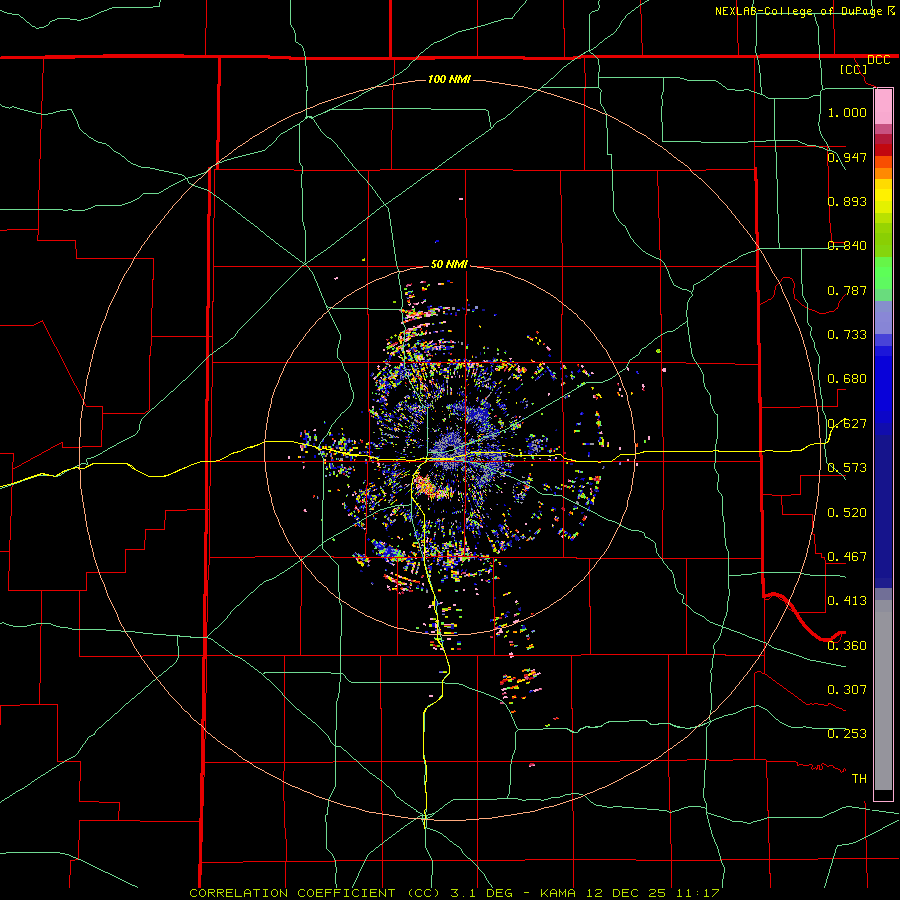The width and height of the screenshot is (900, 900).
Task: Click the 0.680 legend value
Action: tap(847, 379)
